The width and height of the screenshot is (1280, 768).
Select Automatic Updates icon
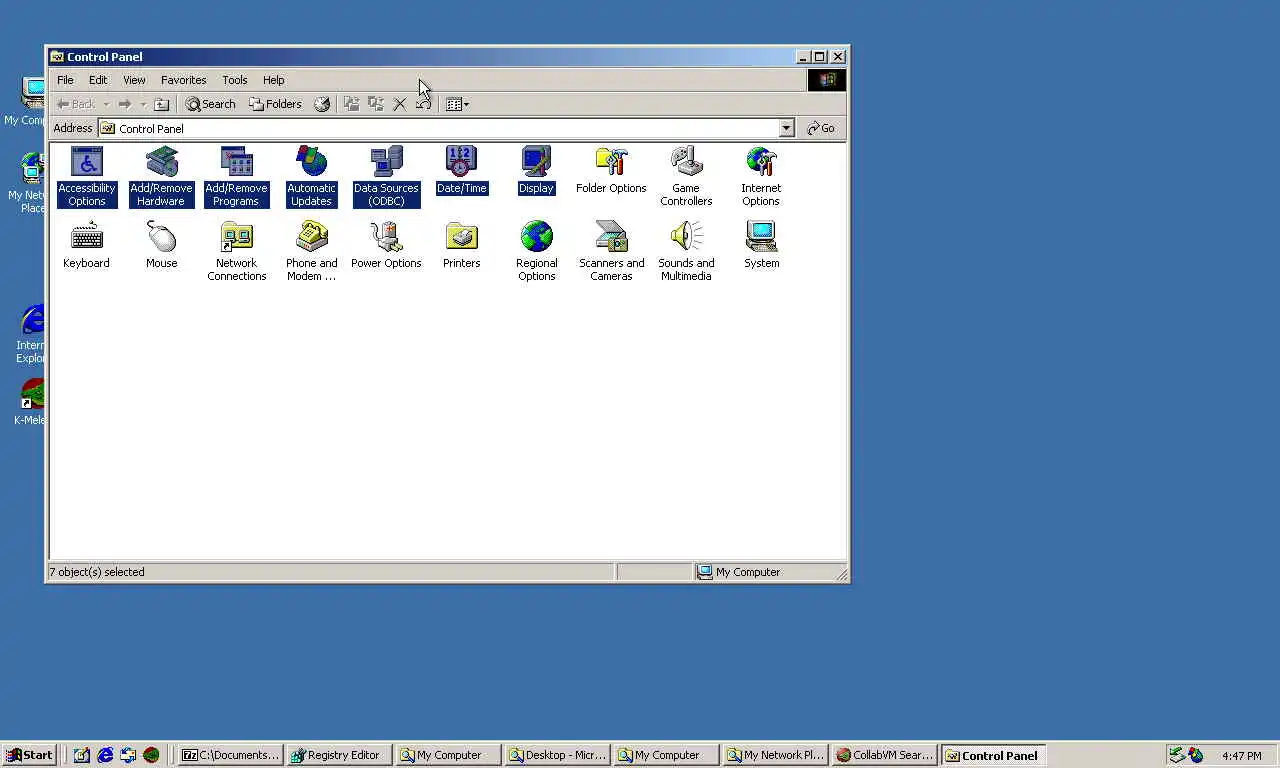click(x=311, y=177)
